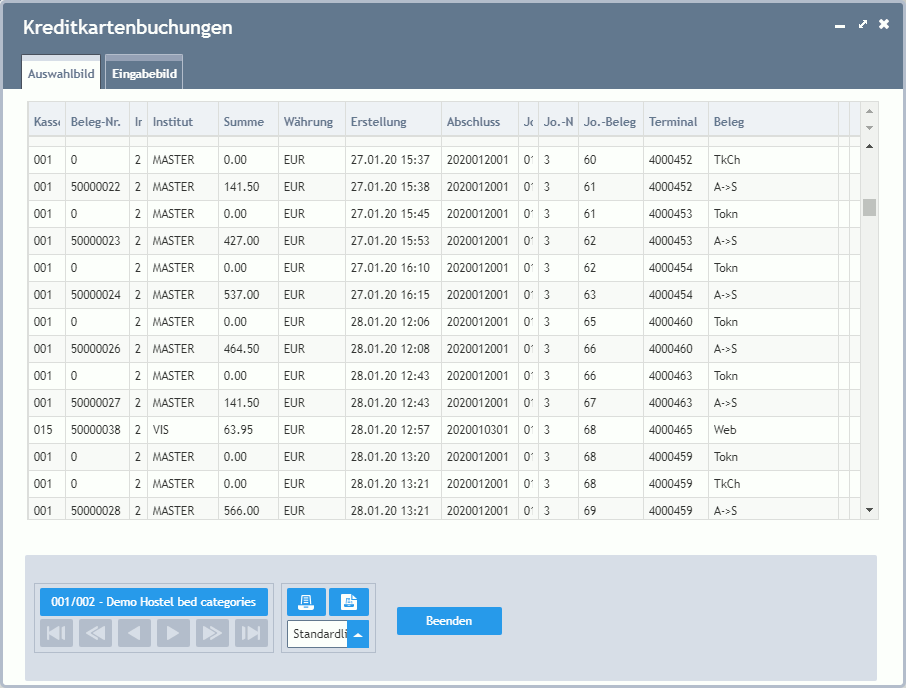Click creation time 27.01.20 16:10
The image size is (906, 688).
coord(390,268)
